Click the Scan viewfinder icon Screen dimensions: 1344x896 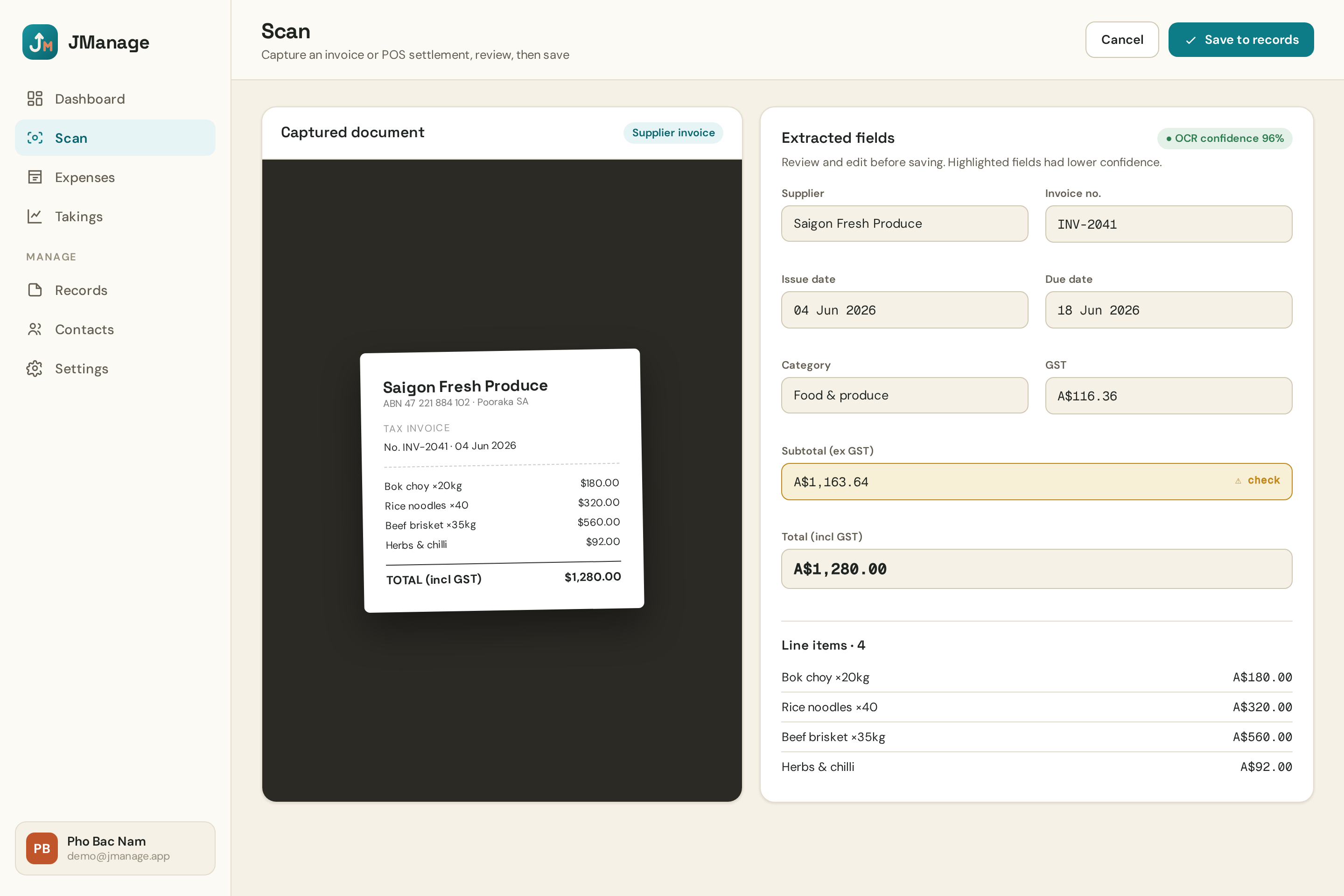35,138
